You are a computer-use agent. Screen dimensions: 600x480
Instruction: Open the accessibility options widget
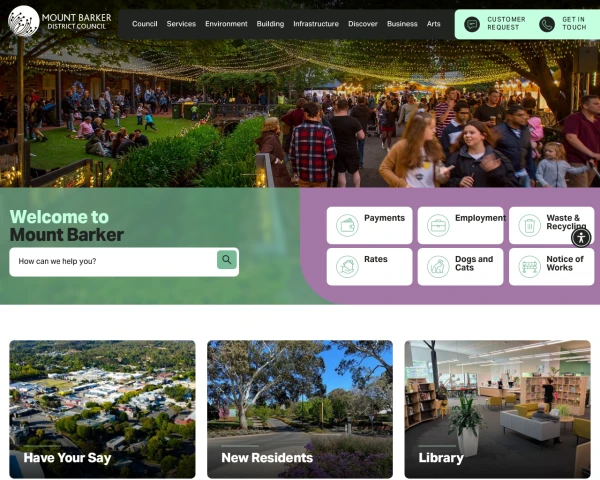(581, 237)
